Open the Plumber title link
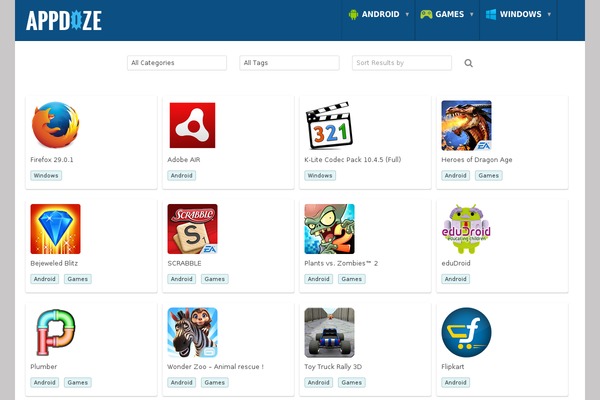Image resolution: width=600 pixels, height=400 pixels. click(x=44, y=367)
